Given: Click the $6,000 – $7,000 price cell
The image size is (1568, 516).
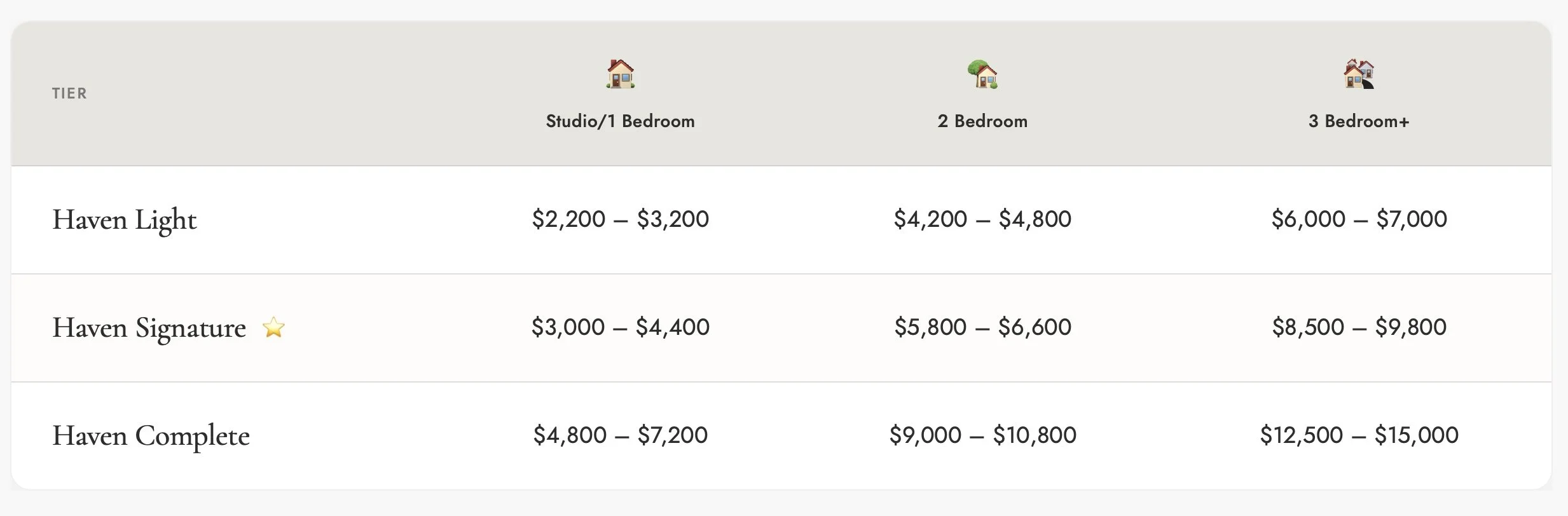Looking at the screenshot, I should (x=1359, y=219).
